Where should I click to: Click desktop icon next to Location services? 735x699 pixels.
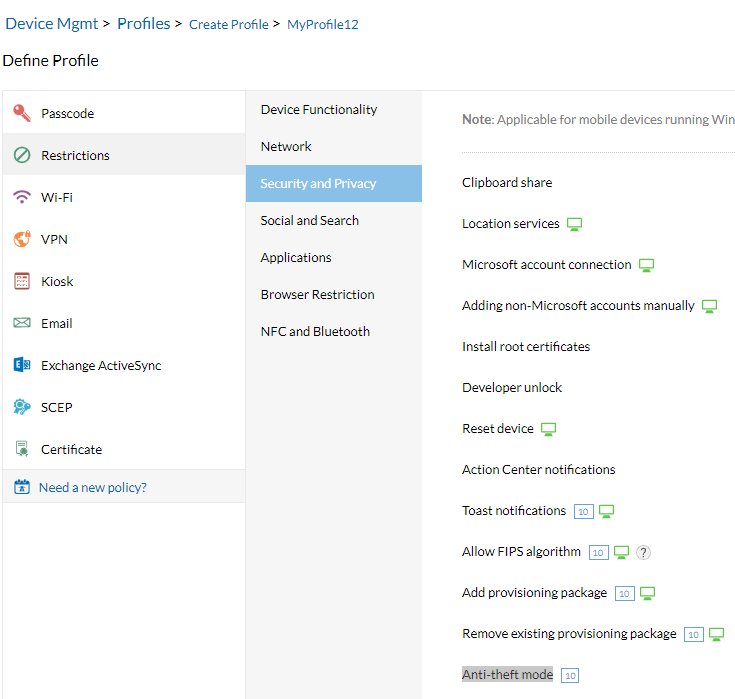[x=575, y=224]
